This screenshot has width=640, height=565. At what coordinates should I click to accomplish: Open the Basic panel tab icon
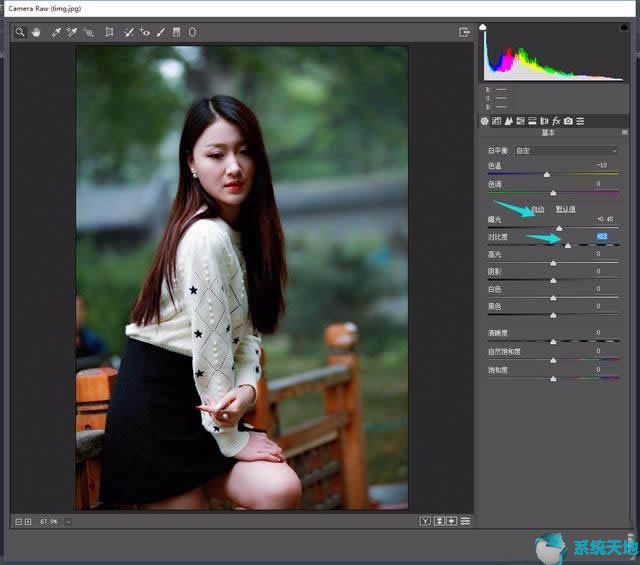[484, 121]
